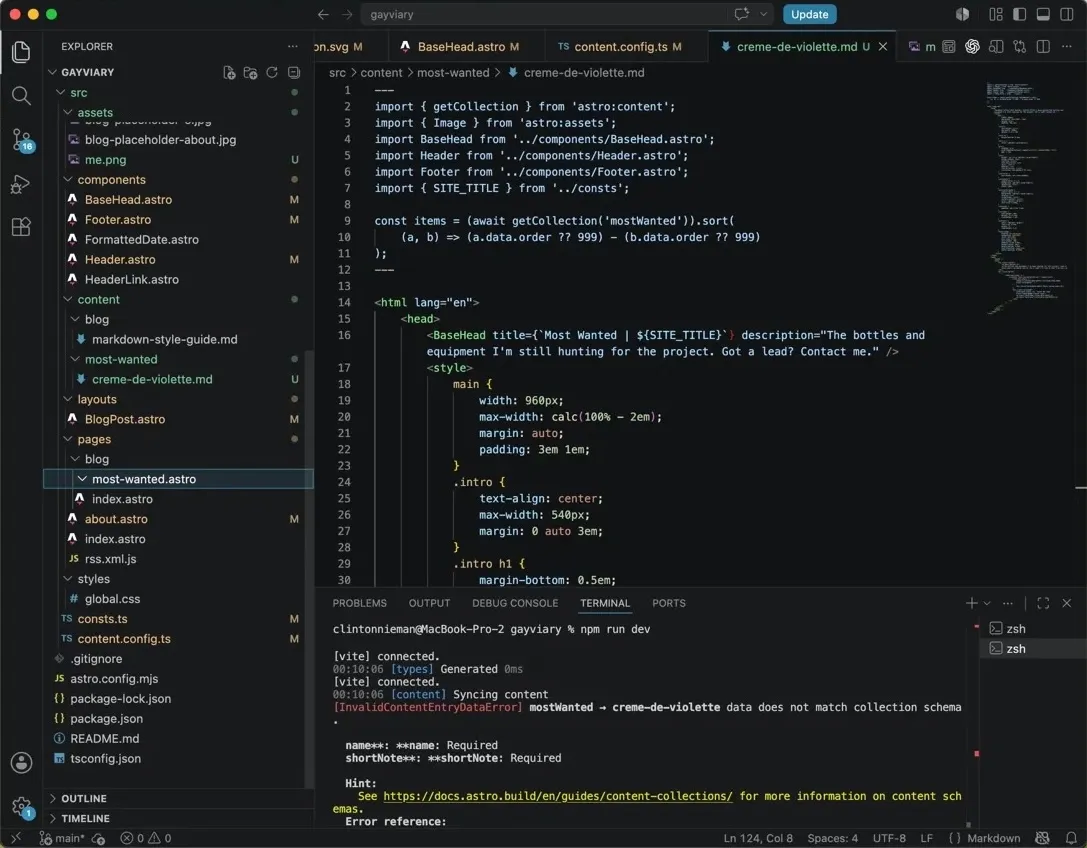
Task: Click the compare changes icon in editor toolbar
Action: (x=1019, y=46)
